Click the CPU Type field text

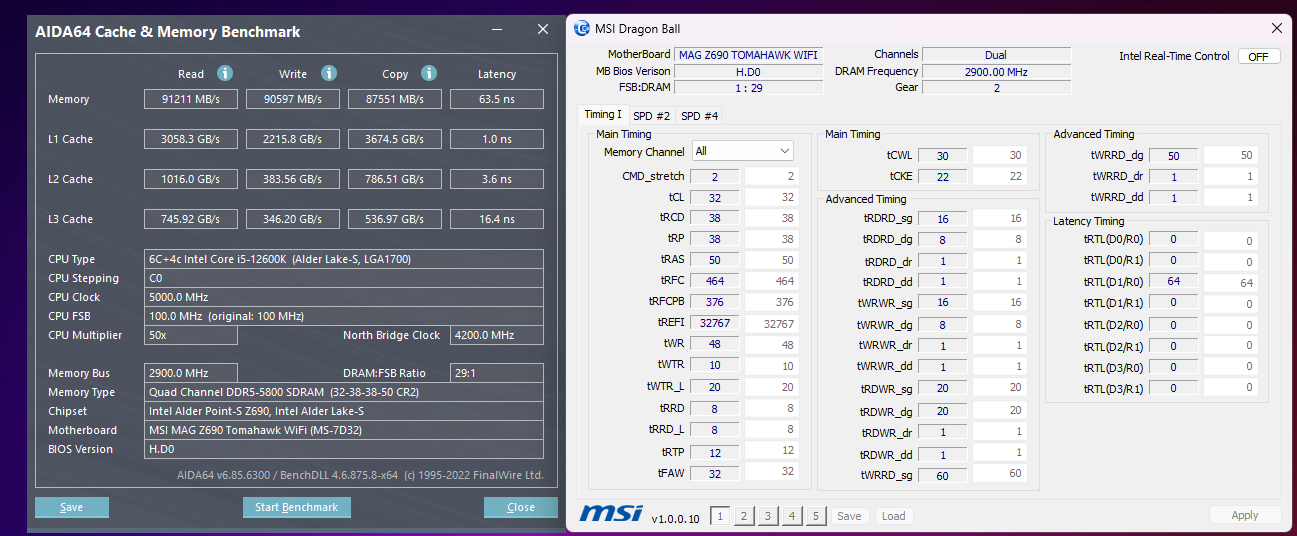pos(345,259)
